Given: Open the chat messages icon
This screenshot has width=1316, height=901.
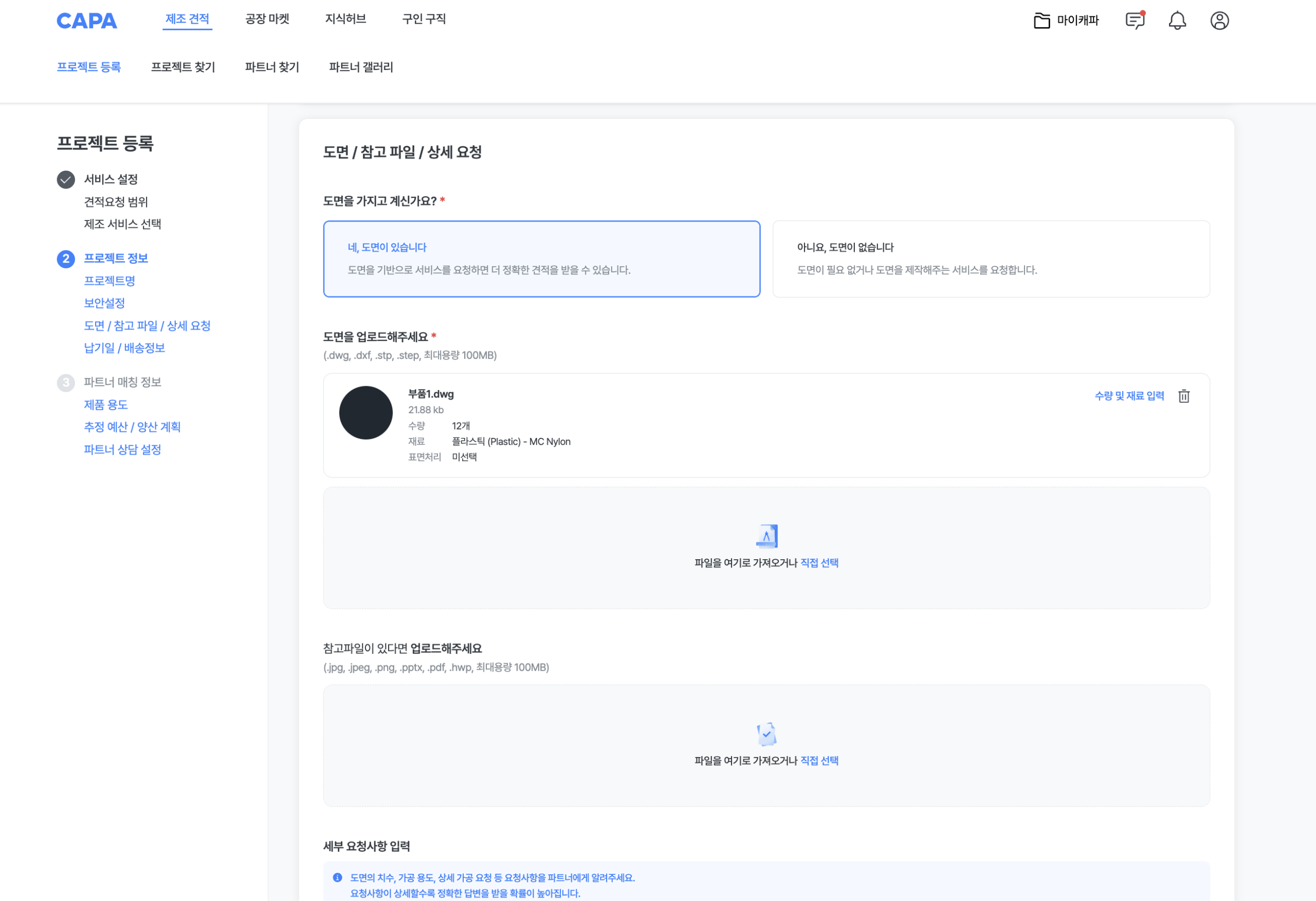Looking at the screenshot, I should click(1135, 21).
